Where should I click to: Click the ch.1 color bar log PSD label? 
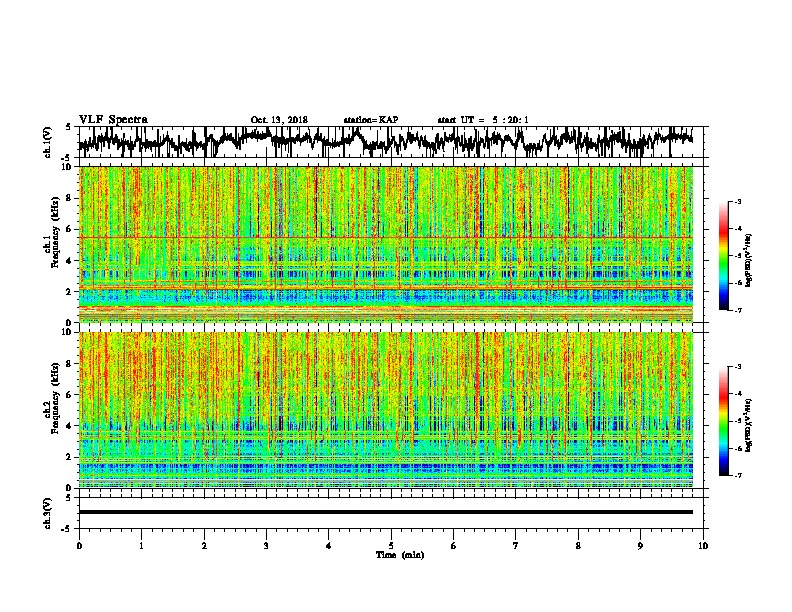tap(749, 260)
